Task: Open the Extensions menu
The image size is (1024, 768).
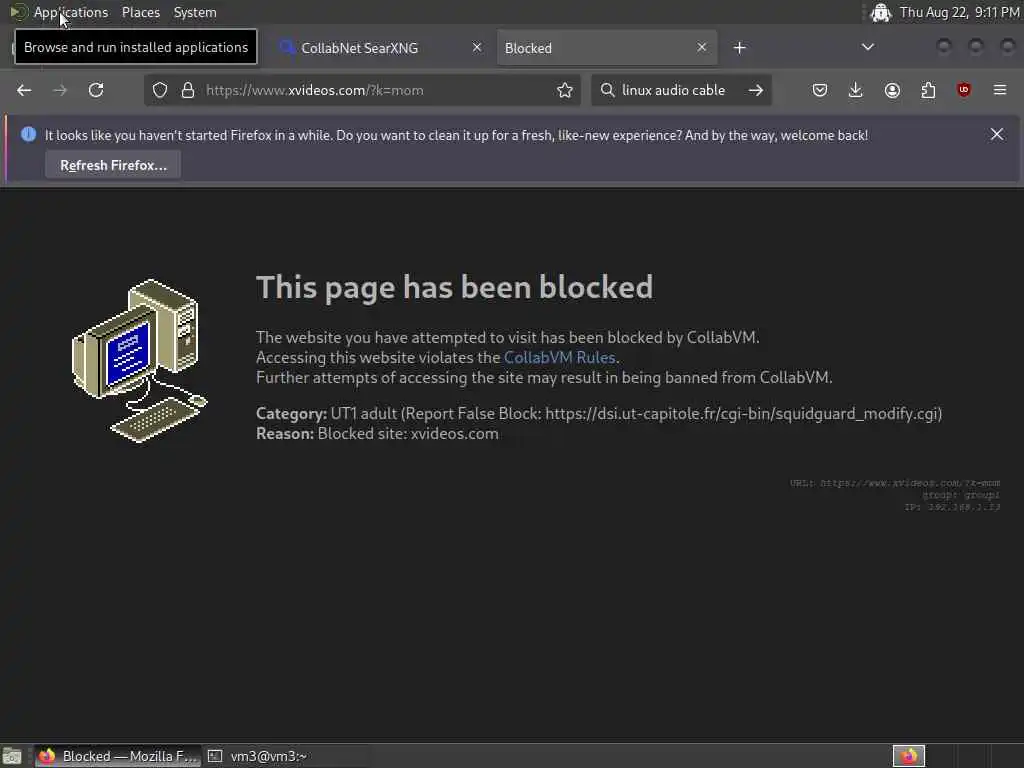Action: 928,90
